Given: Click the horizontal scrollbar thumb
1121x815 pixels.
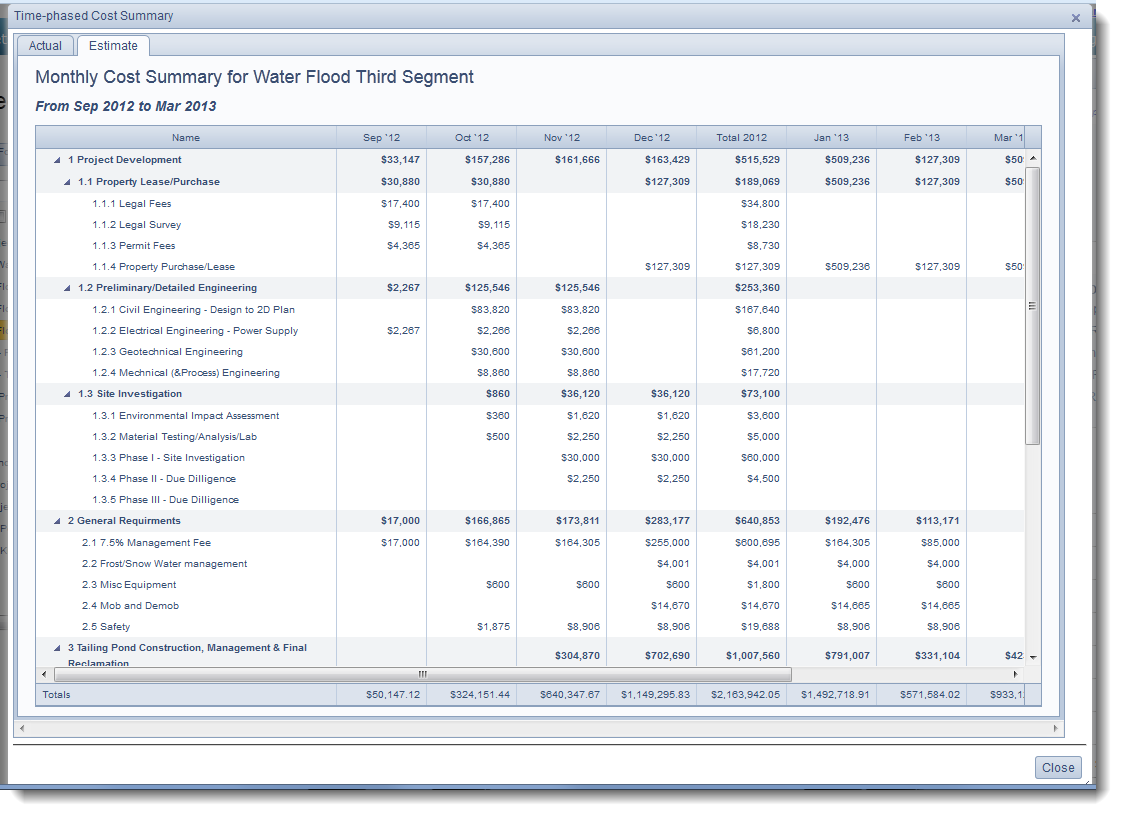Looking at the screenshot, I should point(422,675).
